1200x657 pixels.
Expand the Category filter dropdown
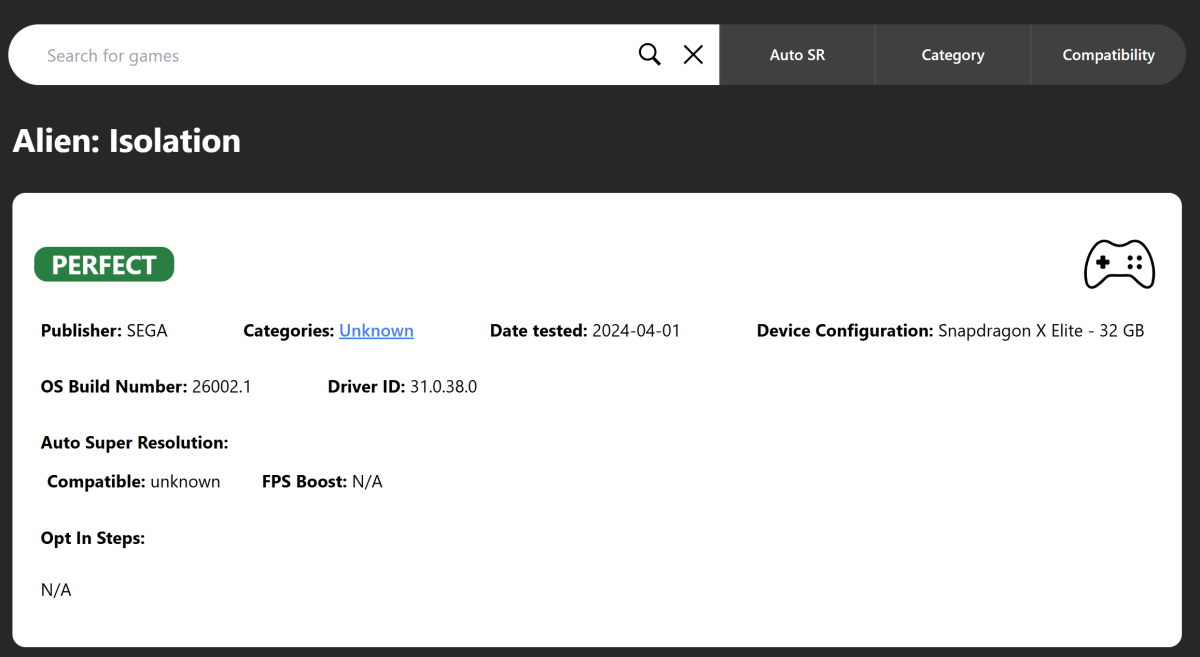[x=952, y=55]
